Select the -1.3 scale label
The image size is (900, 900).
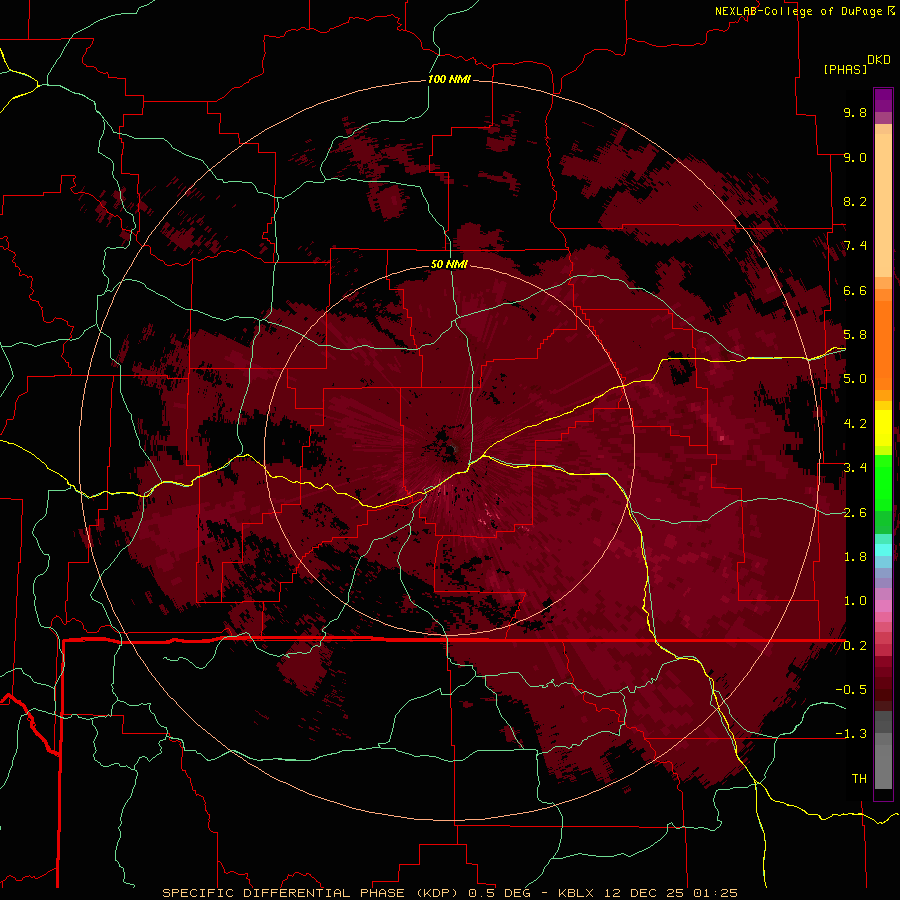click(x=851, y=734)
